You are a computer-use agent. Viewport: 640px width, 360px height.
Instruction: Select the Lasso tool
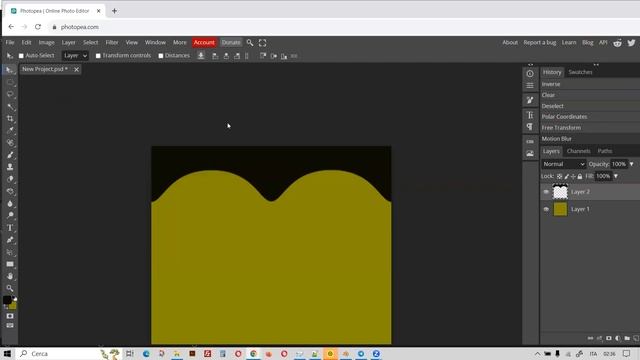(x=10, y=95)
